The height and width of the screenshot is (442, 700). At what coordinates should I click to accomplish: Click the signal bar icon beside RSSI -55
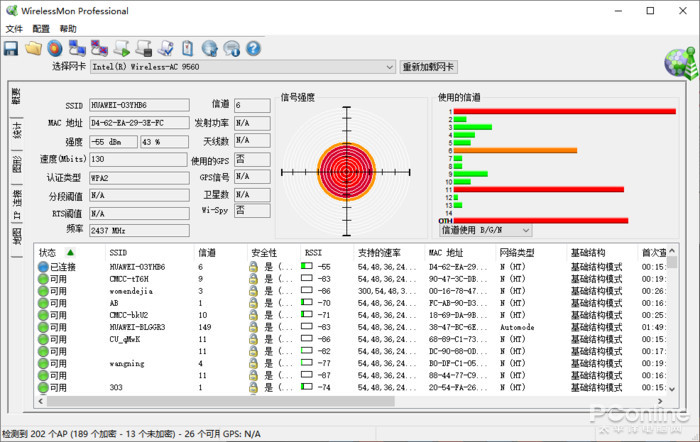pos(307,266)
